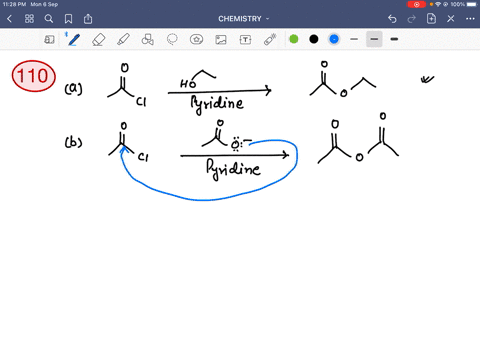Select the Lasso tool
This screenshot has width=480, height=360.
172,40
